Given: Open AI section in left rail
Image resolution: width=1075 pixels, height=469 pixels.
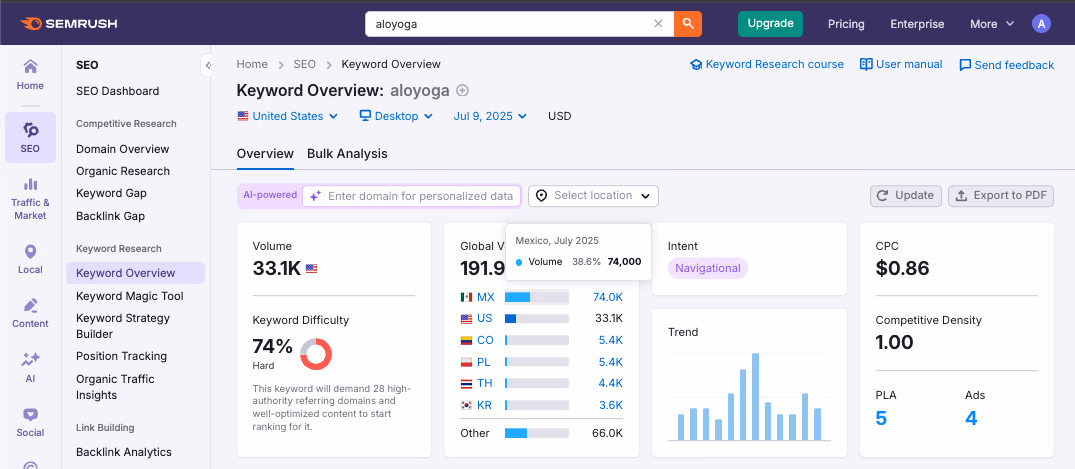Looking at the screenshot, I should 30,368.
